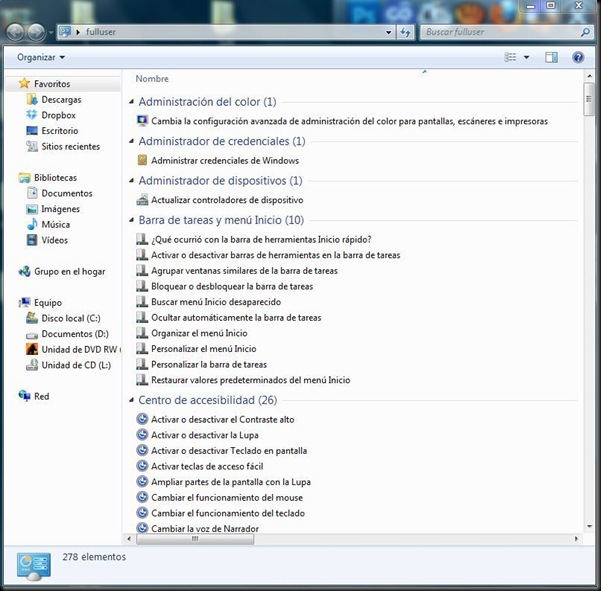Select Cambiar el funcionamiento del teclado
601x591 pixels.
[228, 513]
